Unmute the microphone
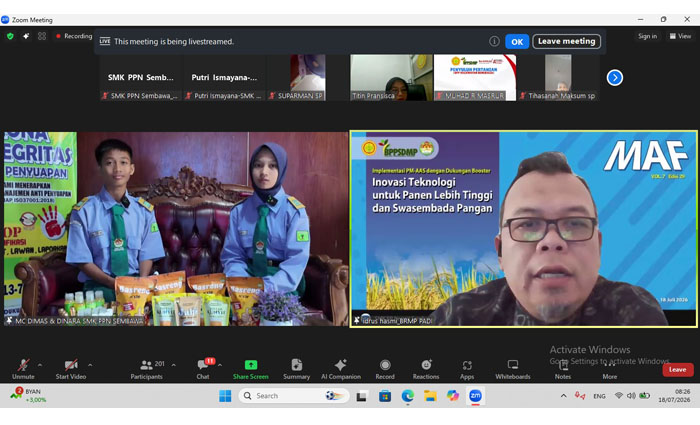The height and width of the screenshot is (425, 700). 23,369
